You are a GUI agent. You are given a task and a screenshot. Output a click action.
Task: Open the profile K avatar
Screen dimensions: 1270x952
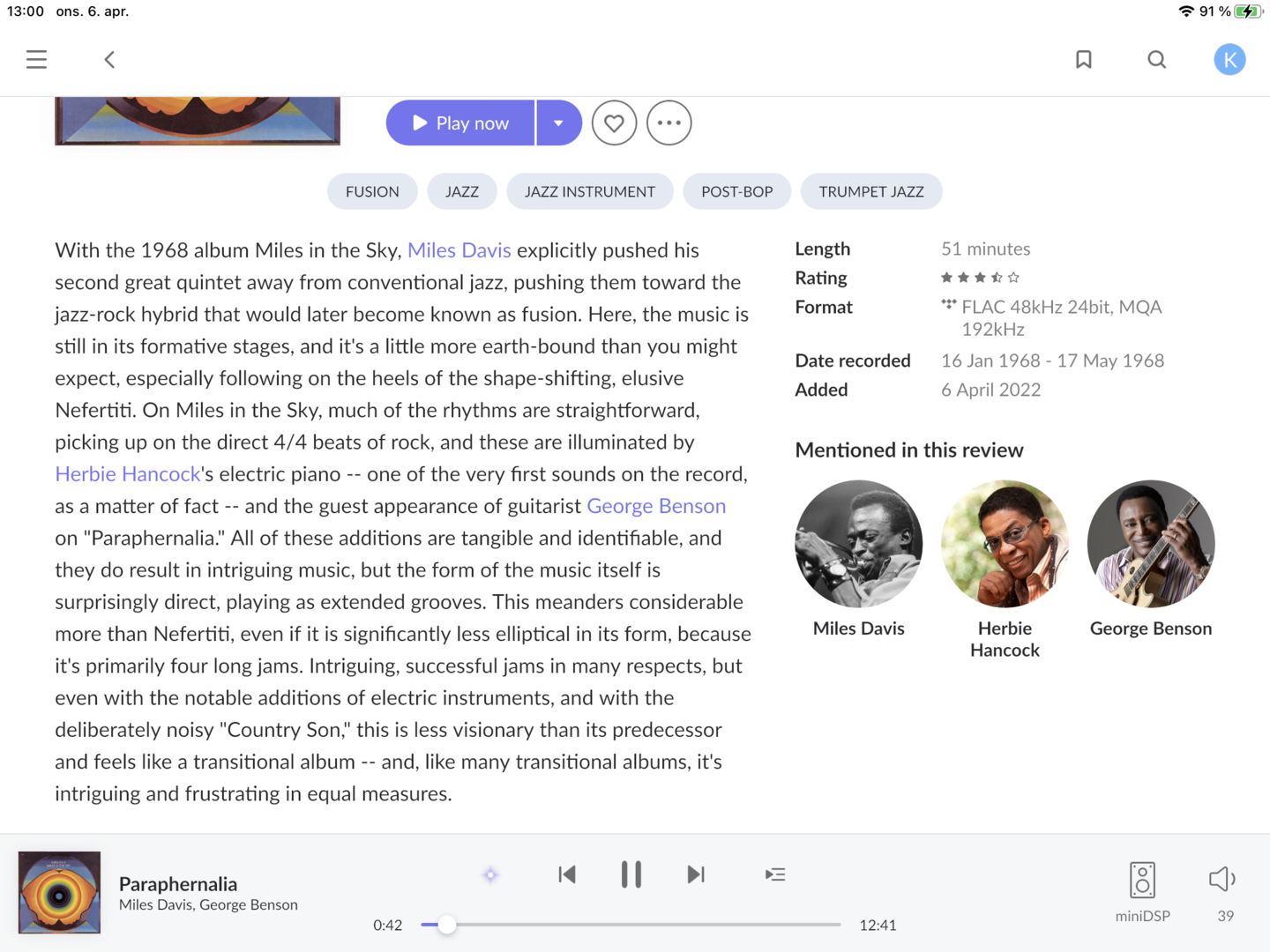click(1229, 59)
